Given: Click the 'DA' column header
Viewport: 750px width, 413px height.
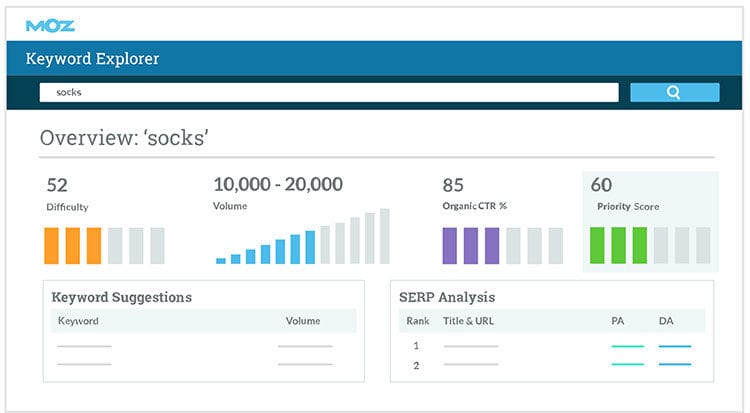Looking at the screenshot, I should [x=666, y=321].
